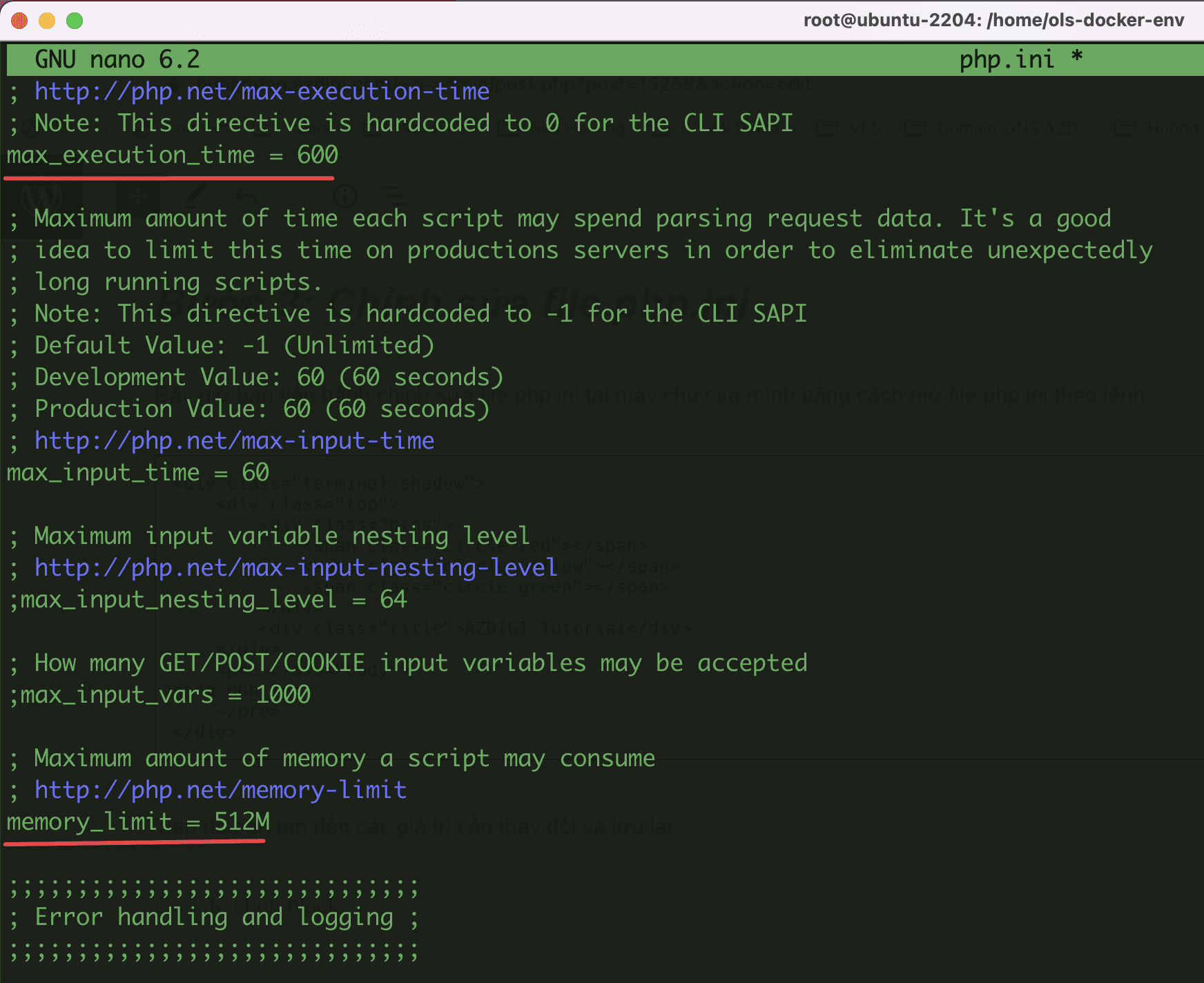Screen dimensions: 1204x983
Task: Click the php.ini filename in nano header
Action: [1007, 59]
